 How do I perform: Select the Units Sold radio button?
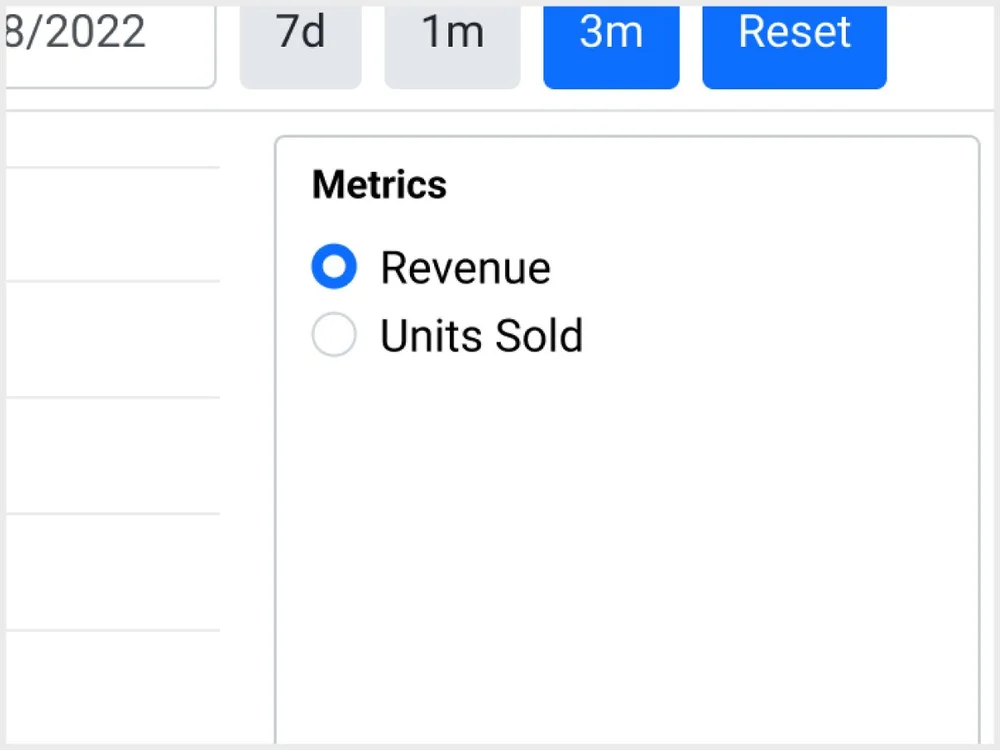pyautogui.click(x=334, y=334)
